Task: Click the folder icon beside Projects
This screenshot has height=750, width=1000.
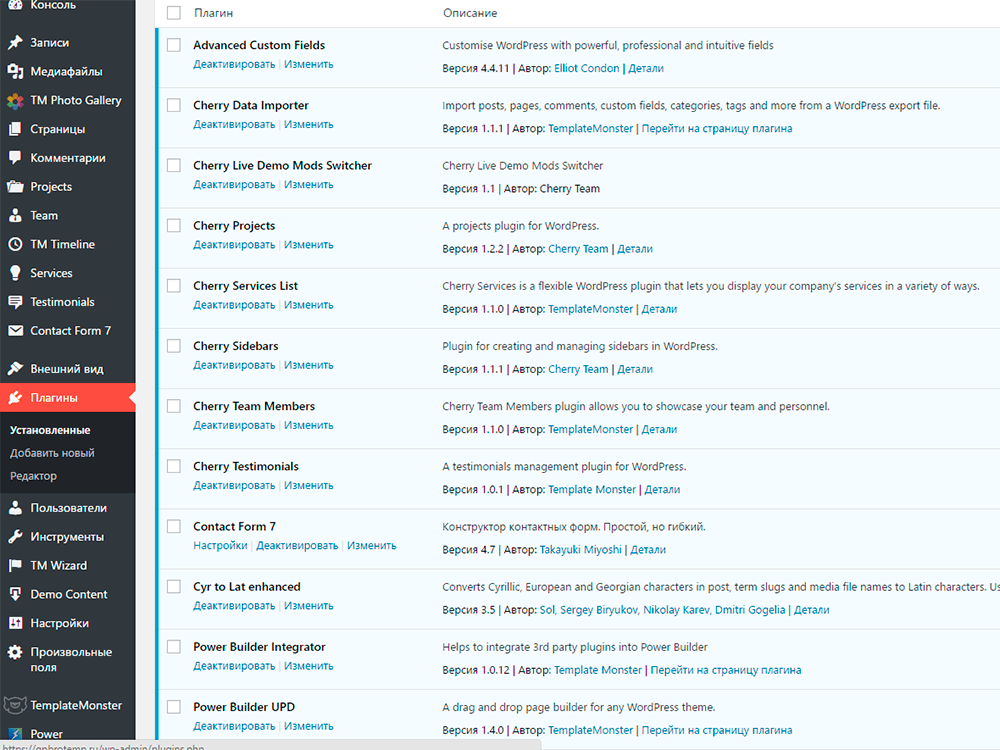Action: (x=15, y=187)
